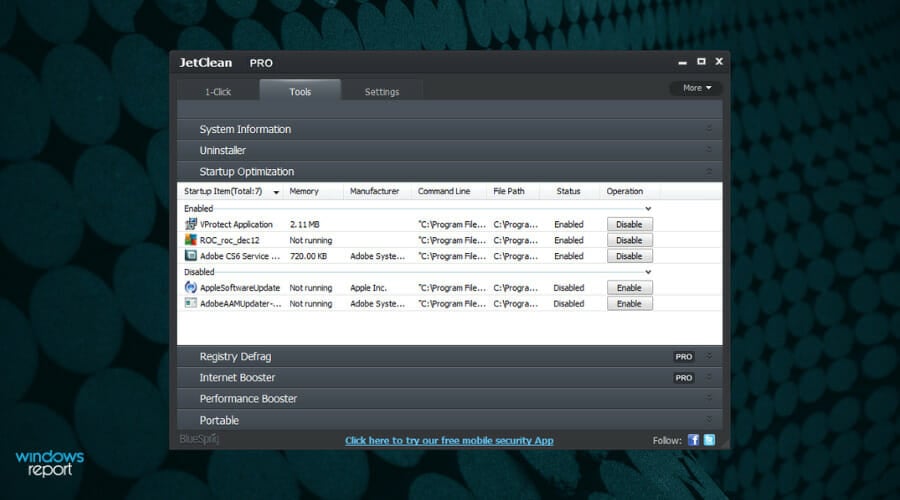Expand the Uninstaller section
Screen dimensions: 900x500
pos(449,150)
